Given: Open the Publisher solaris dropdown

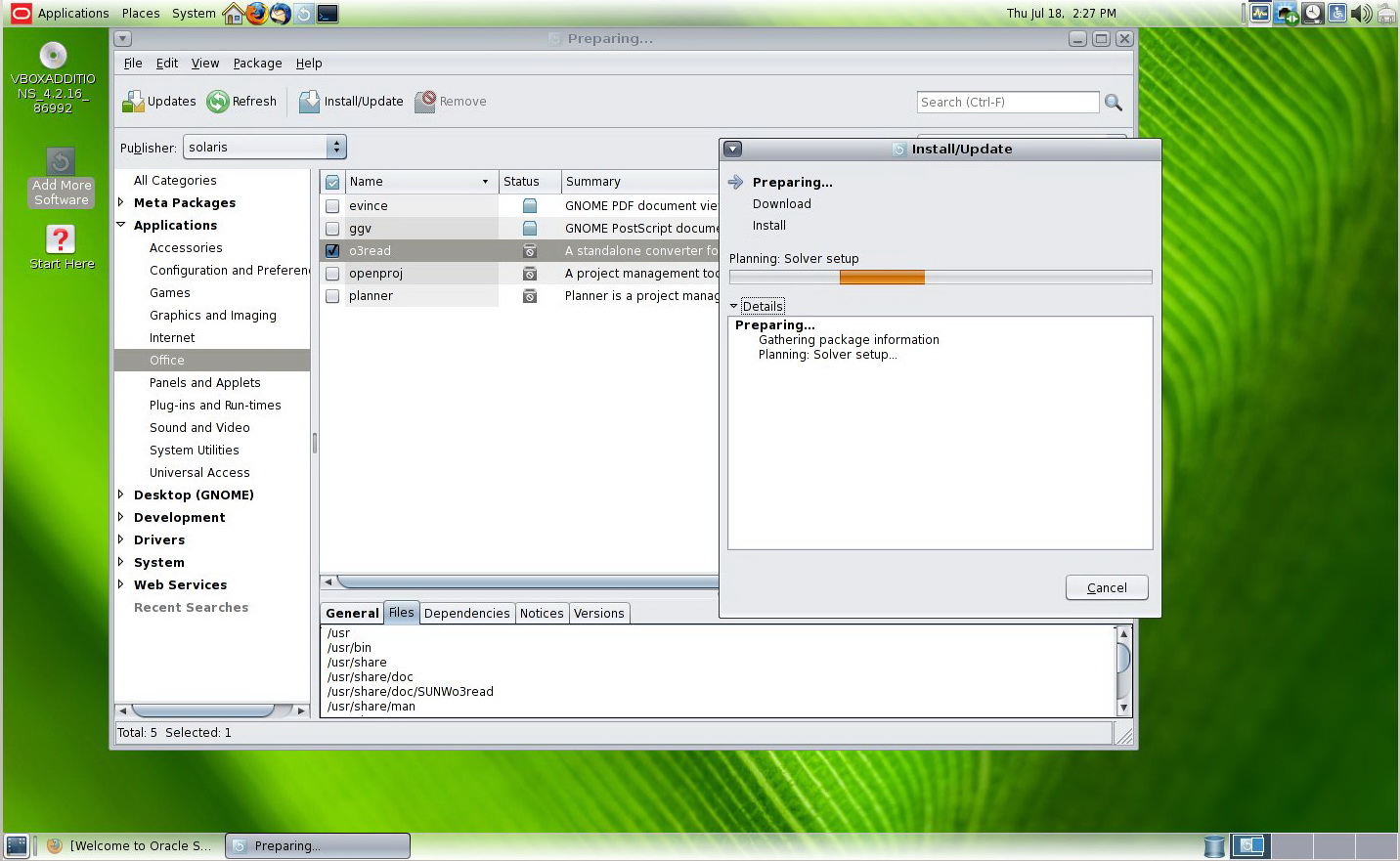Looking at the screenshot, I should point(264,147).
